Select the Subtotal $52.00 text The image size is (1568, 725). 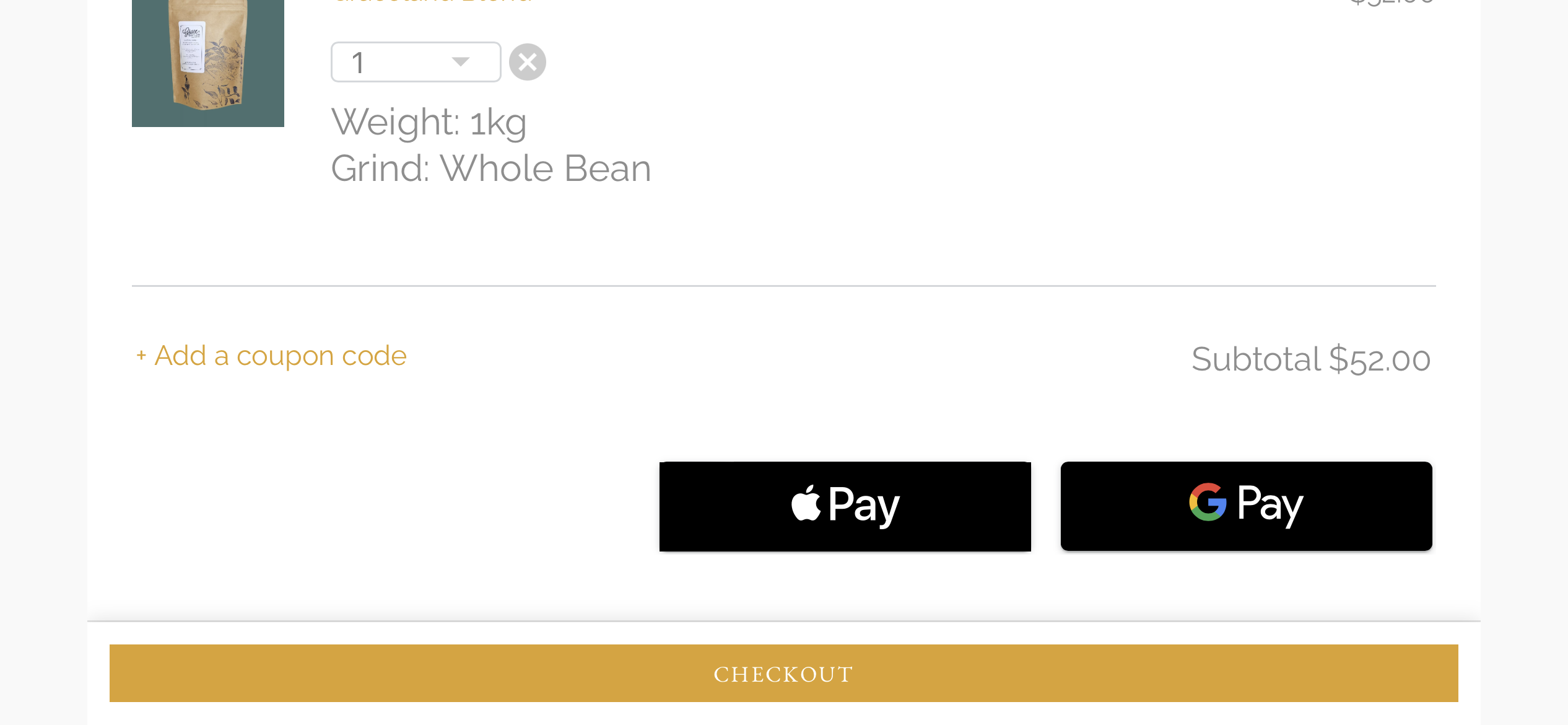1311,359
